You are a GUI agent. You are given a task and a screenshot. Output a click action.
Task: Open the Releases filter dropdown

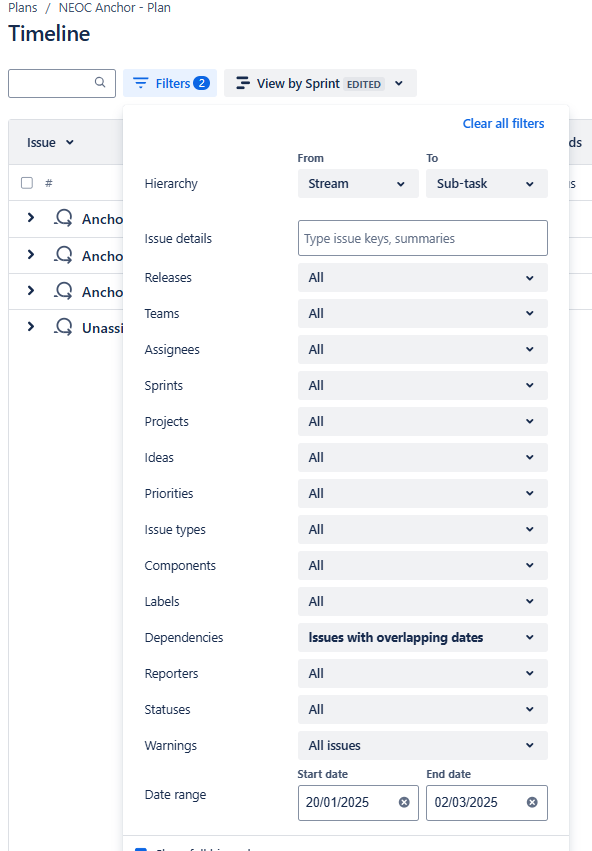point(423,277)
